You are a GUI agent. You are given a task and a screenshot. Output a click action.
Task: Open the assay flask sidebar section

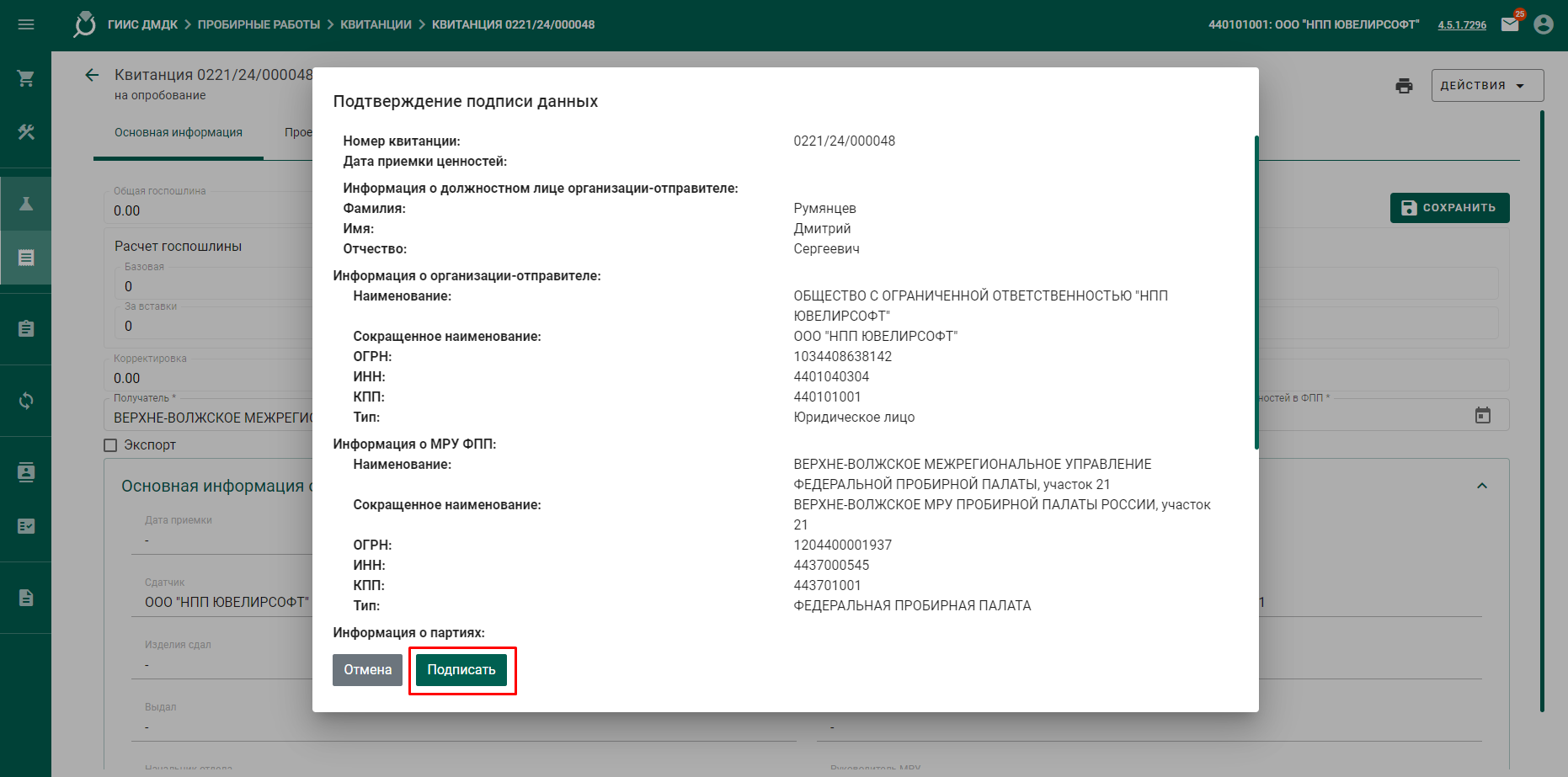click(26, 204)
